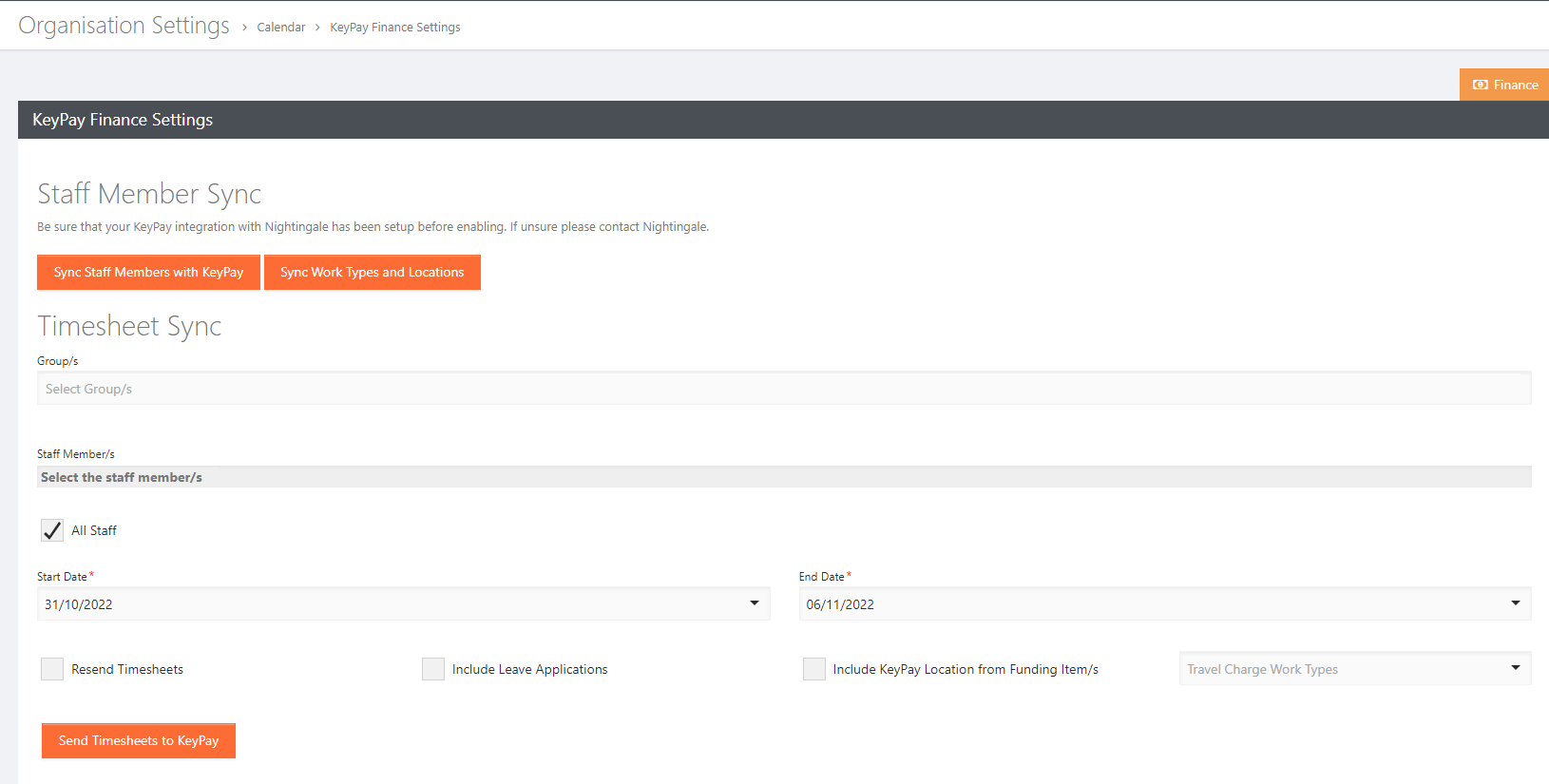Click the End Date label
The image size is (1549, 784).
[x=822, y=577]
